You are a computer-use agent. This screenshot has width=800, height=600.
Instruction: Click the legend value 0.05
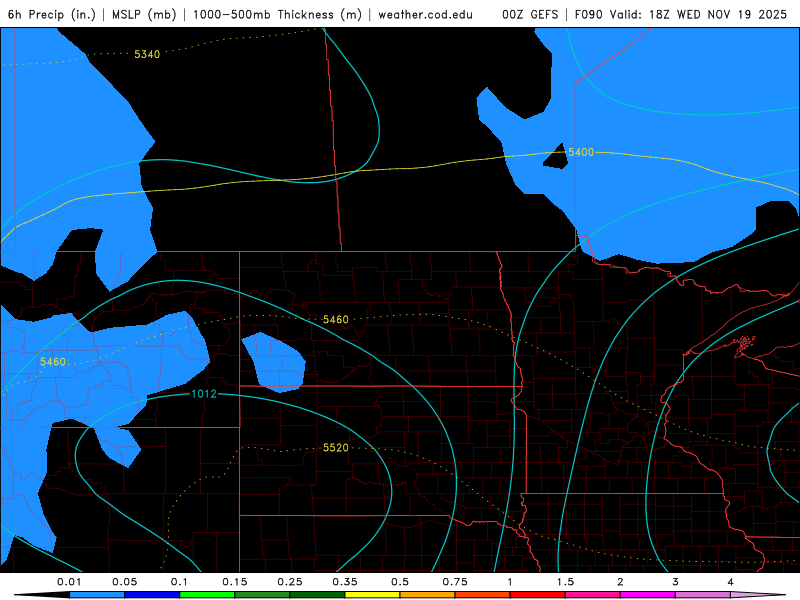click(x=124, y=582)
